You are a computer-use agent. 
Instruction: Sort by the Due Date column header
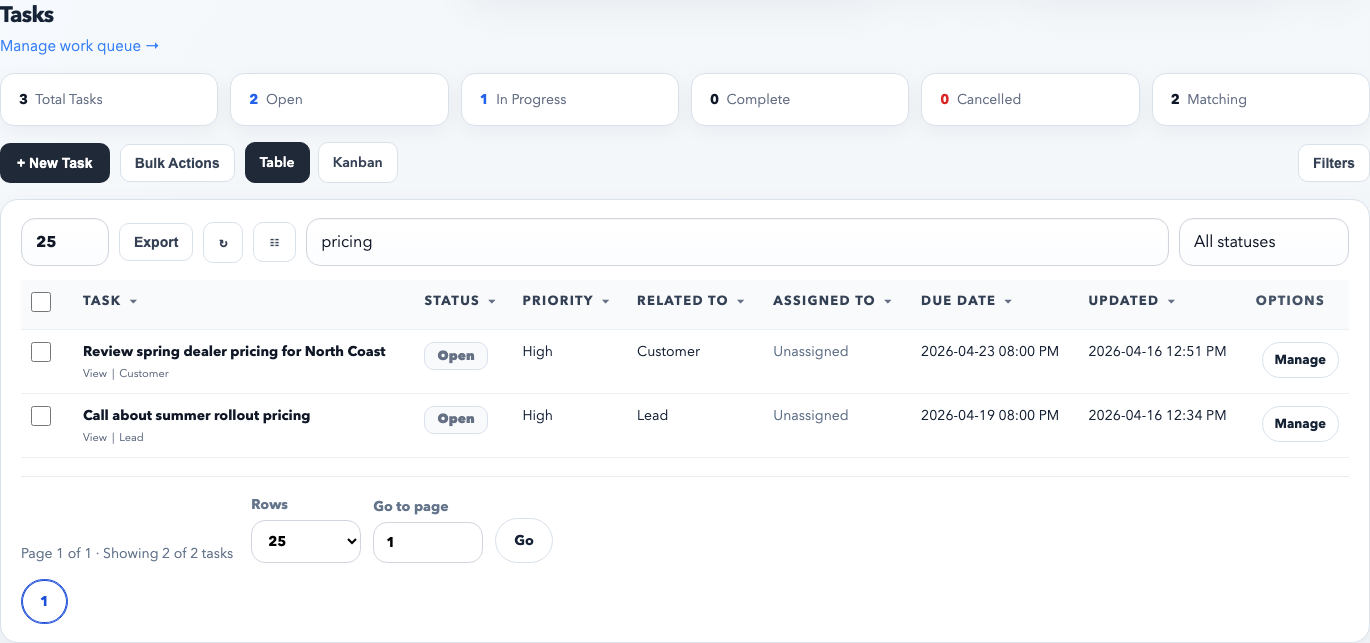click(x=967, y=300)
